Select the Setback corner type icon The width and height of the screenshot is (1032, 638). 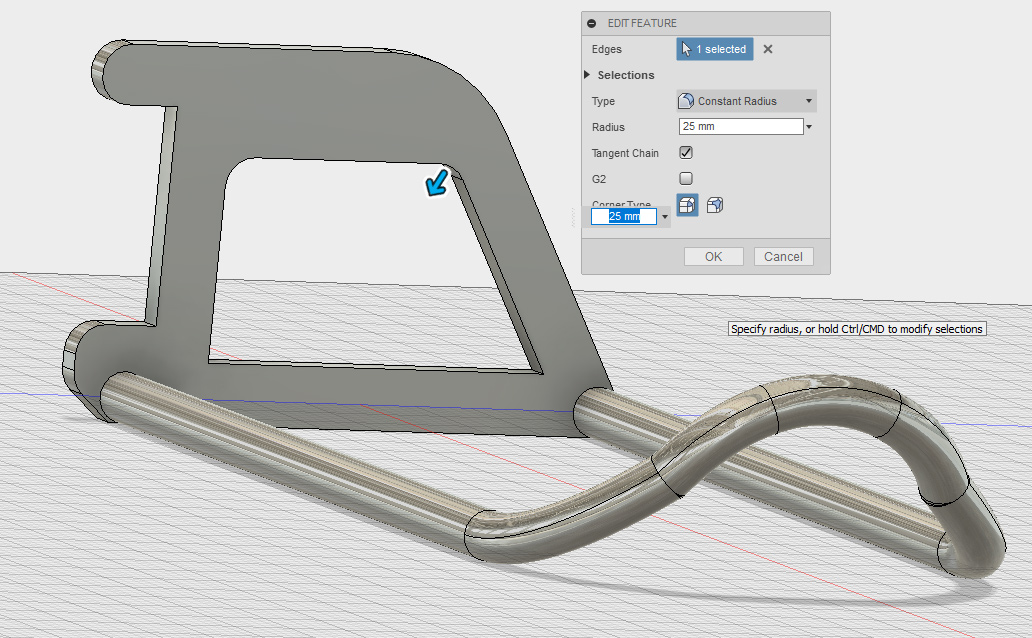point(714,205)
